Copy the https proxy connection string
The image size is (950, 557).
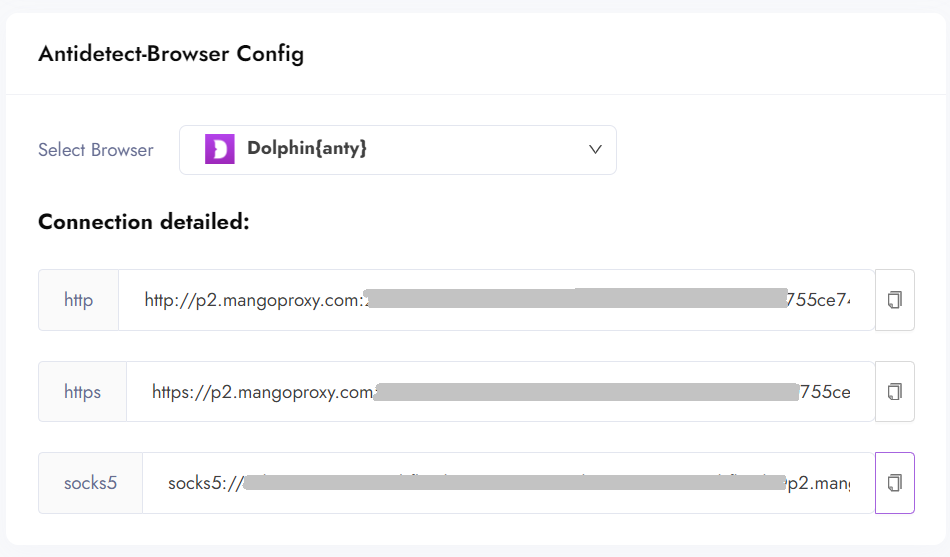[894, 391]
